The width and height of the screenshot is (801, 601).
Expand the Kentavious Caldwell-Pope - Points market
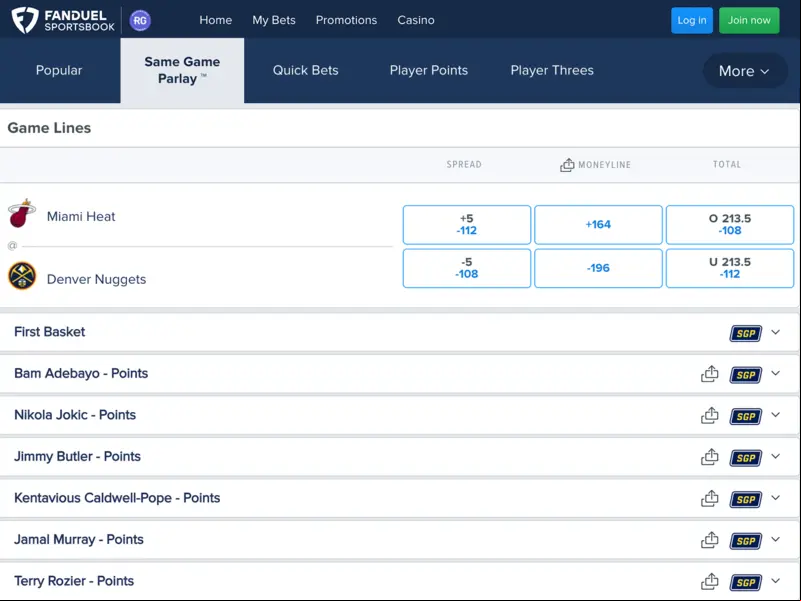[775, 498]
